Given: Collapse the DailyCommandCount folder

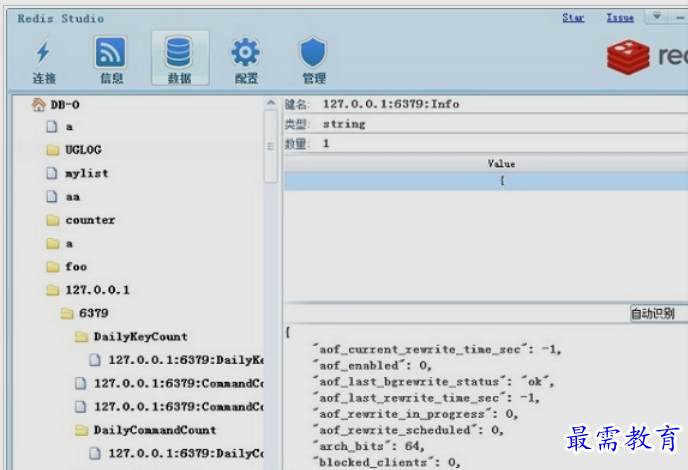Looking at the screenshot, I should tap(155, 430).
